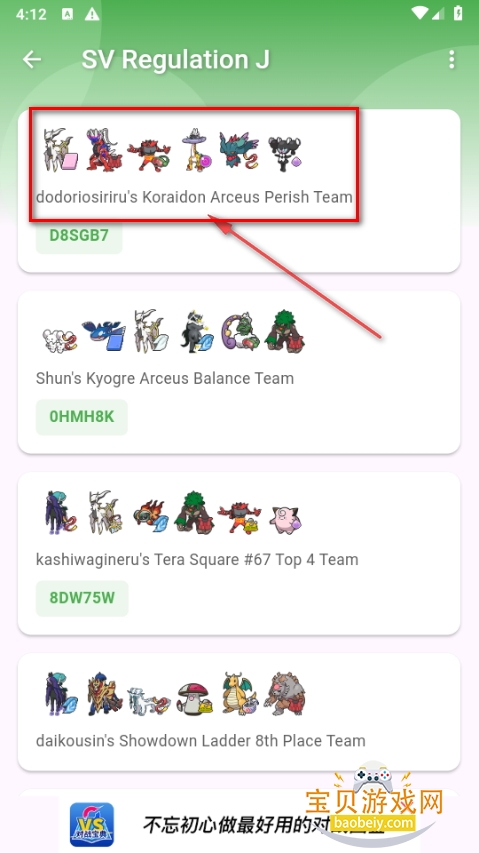The image size is (479, 853).
Task: Click Rillaboom sprite in Shun's team
Action: pos(284,331)
